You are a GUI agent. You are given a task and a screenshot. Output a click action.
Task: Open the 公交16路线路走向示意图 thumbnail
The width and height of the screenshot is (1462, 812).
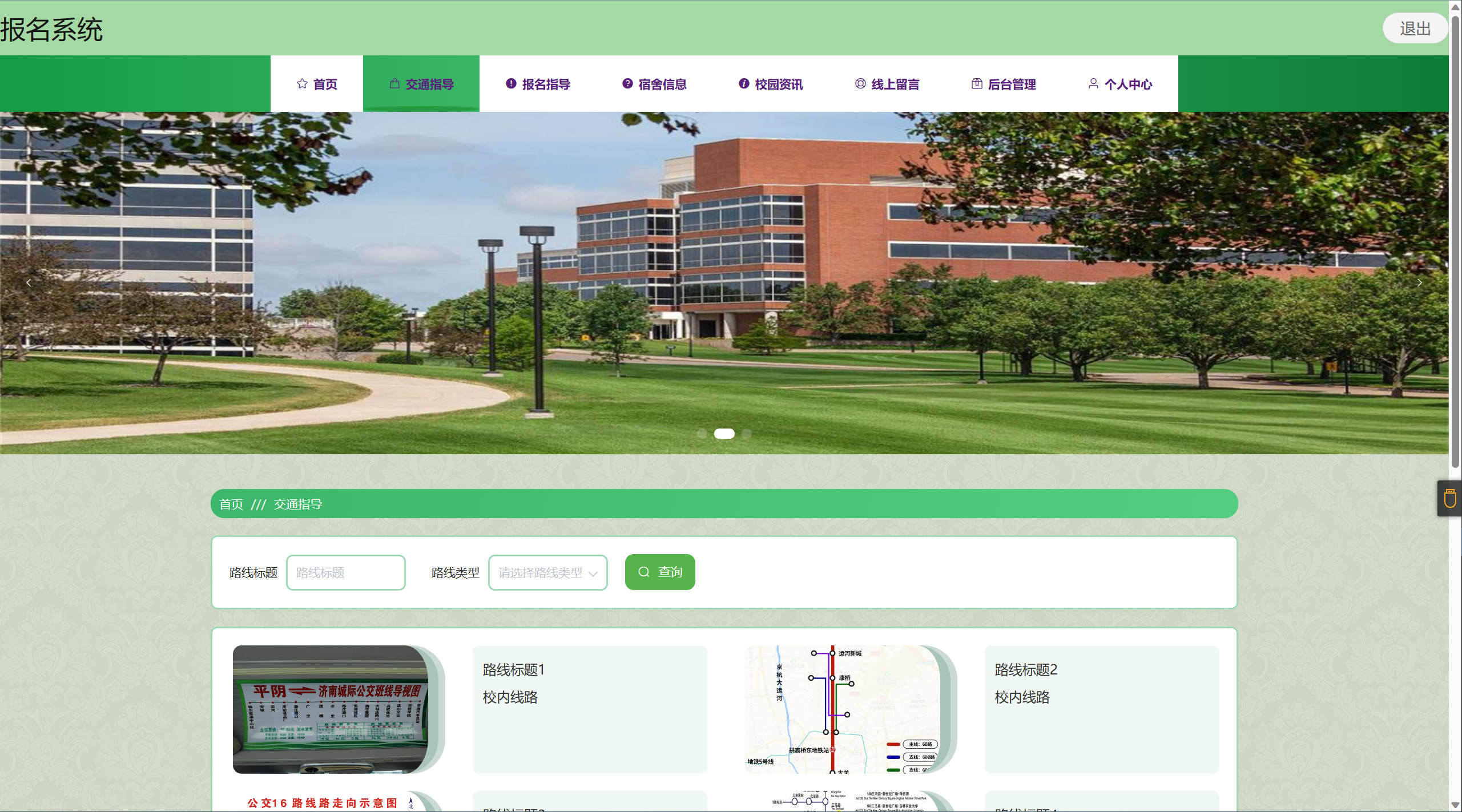tap(331, 801)
